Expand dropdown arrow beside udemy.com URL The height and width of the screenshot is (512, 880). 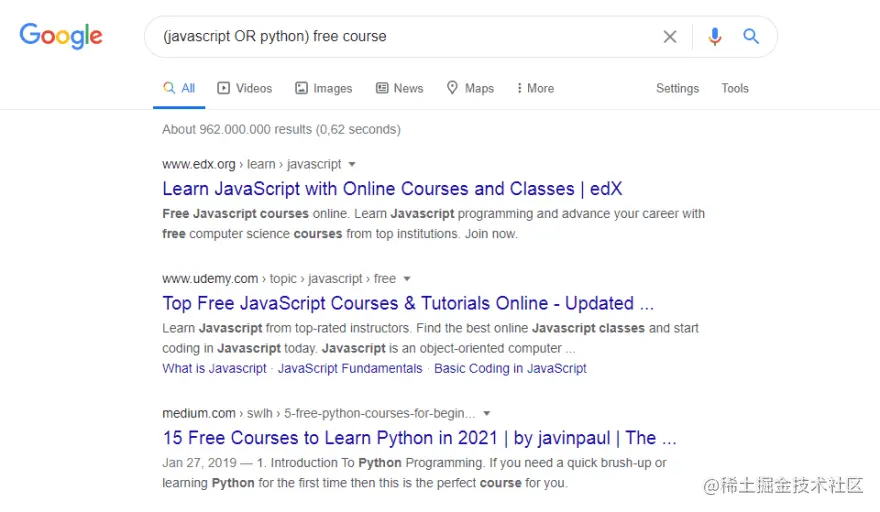(x=407, y=279)
